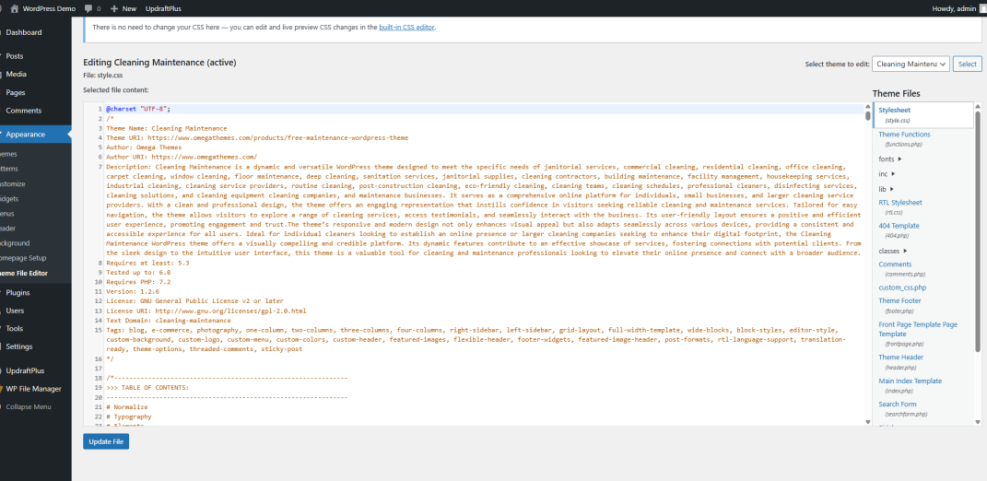
Task: Expand the classes folder
Action: (x=893, y=251)
